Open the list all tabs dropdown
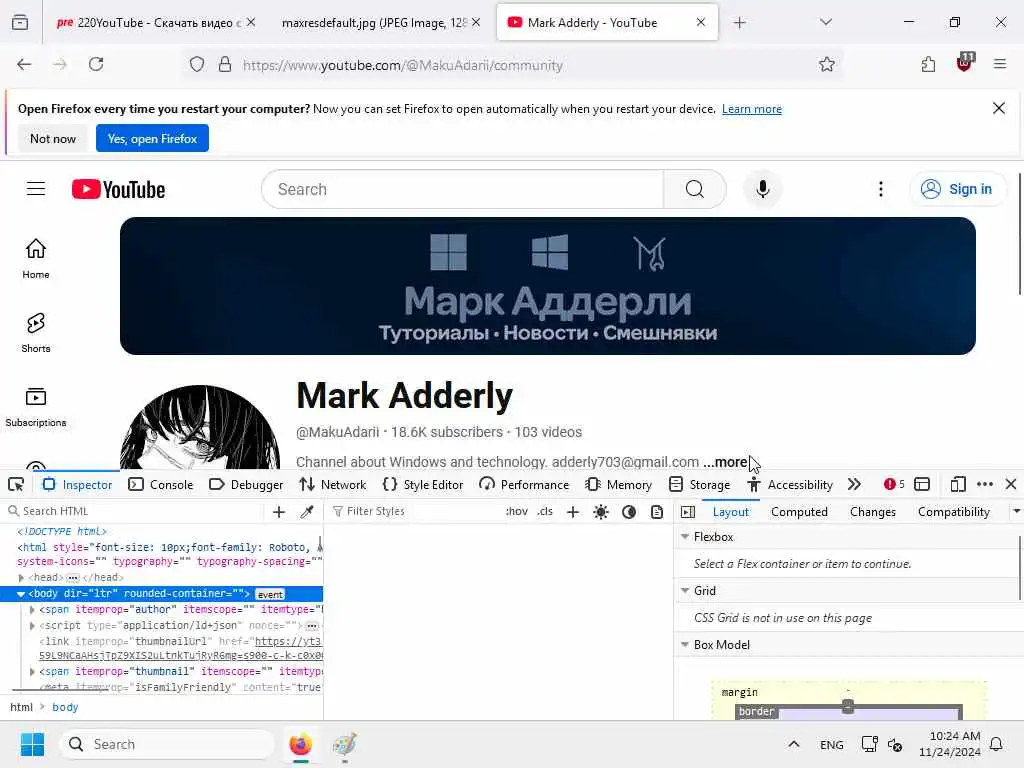The image size is (1024, 768). point(826,22)
